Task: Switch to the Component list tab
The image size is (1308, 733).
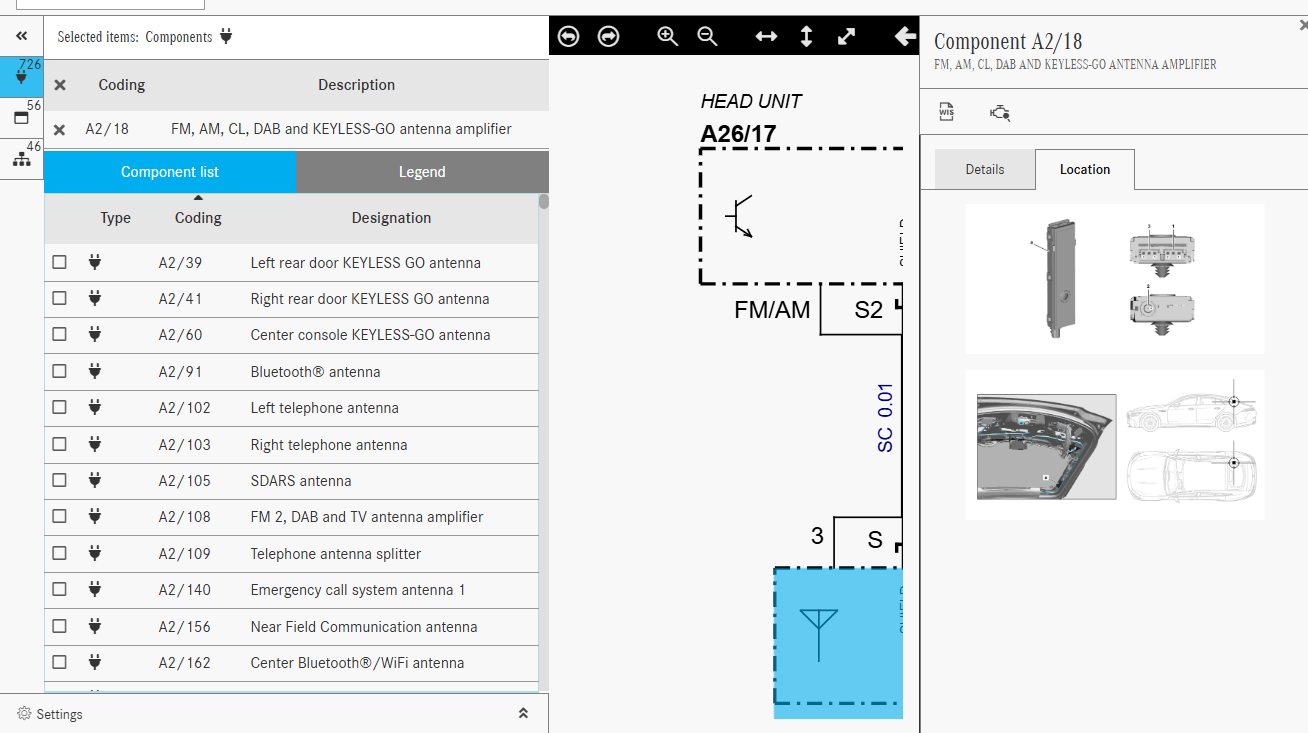Action: [170, 172]
